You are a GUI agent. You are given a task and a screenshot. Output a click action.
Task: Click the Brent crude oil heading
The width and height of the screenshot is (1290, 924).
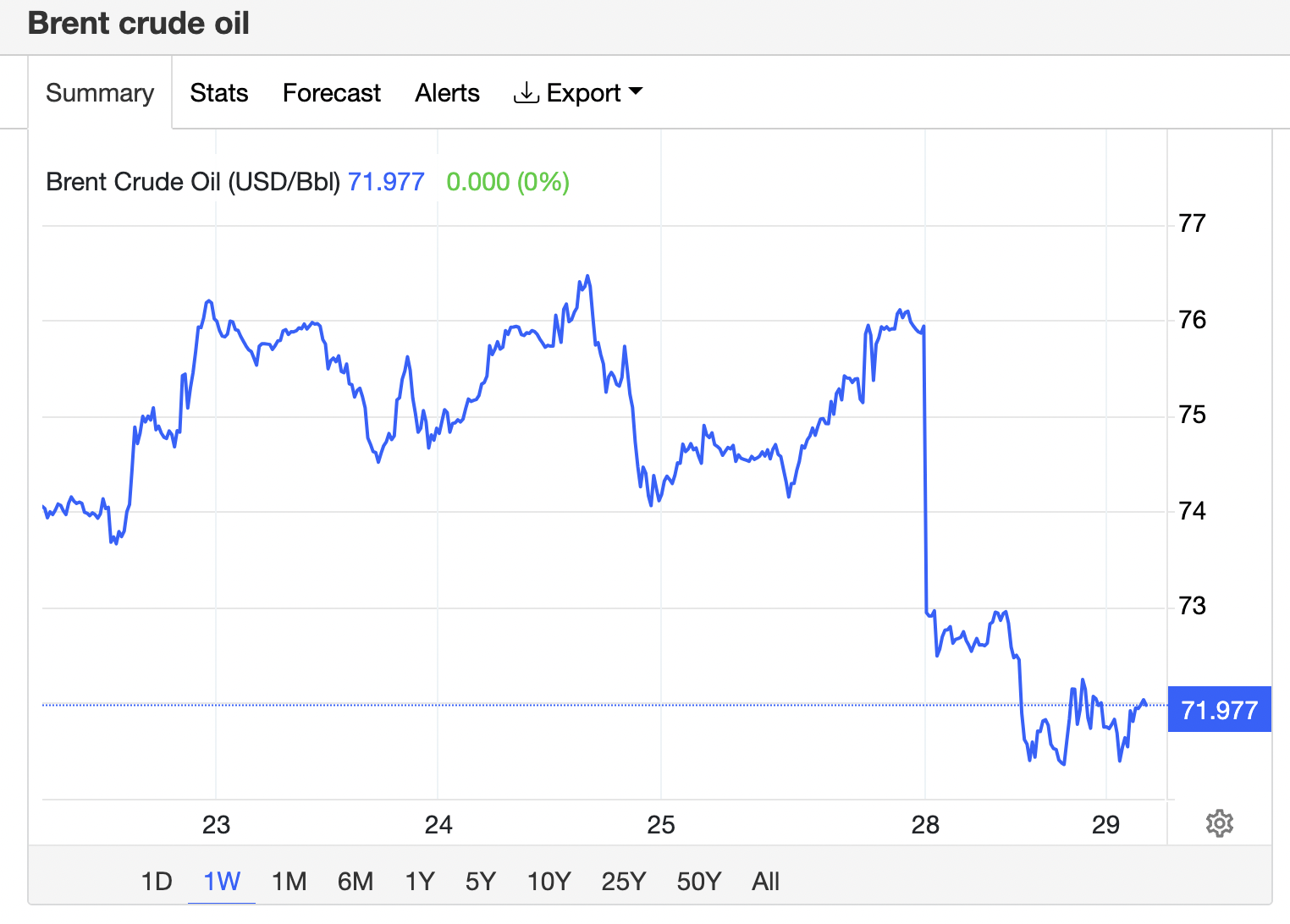tap(139, 23)
